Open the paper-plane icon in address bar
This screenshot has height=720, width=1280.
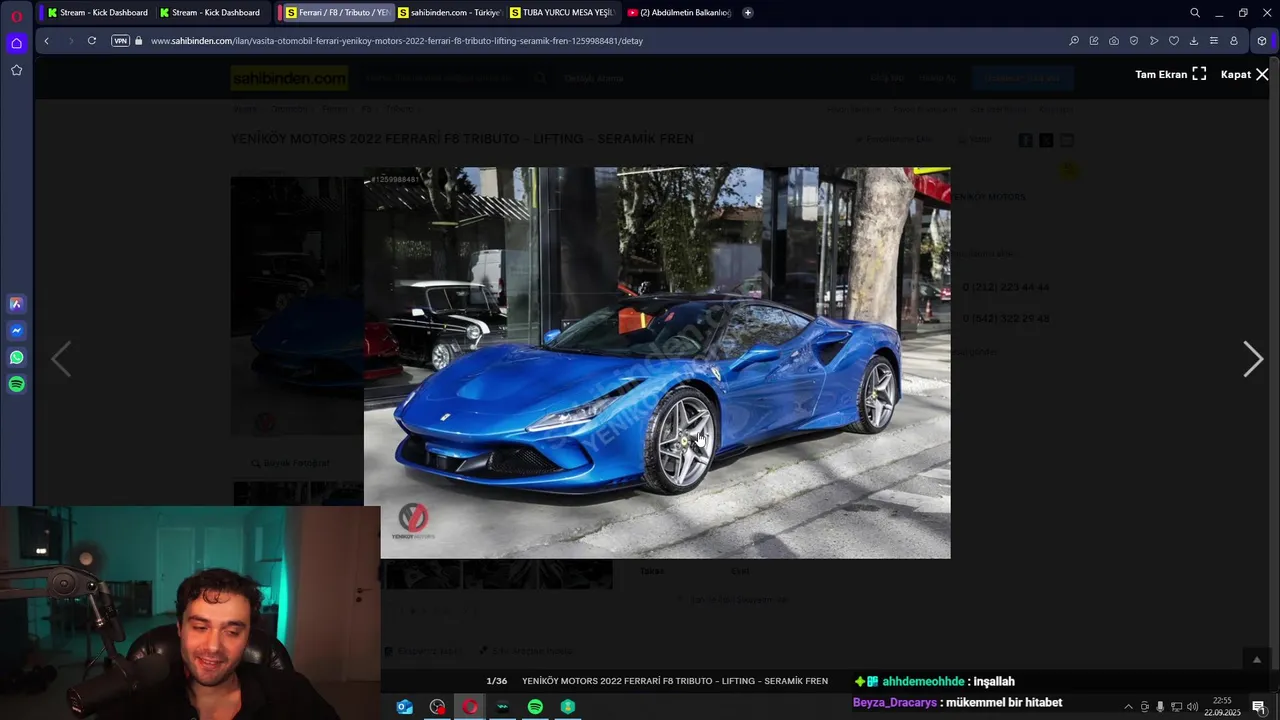tap(1154, 41)
